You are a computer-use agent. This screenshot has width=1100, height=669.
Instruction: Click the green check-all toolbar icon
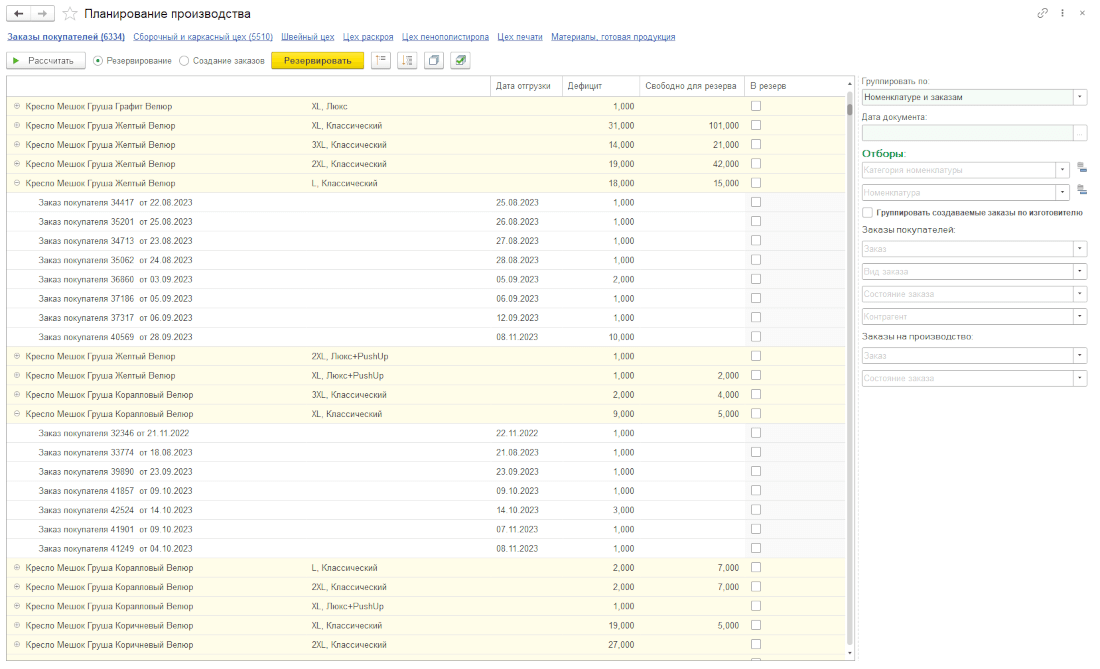pyautogui.click(x=460, y=61)
